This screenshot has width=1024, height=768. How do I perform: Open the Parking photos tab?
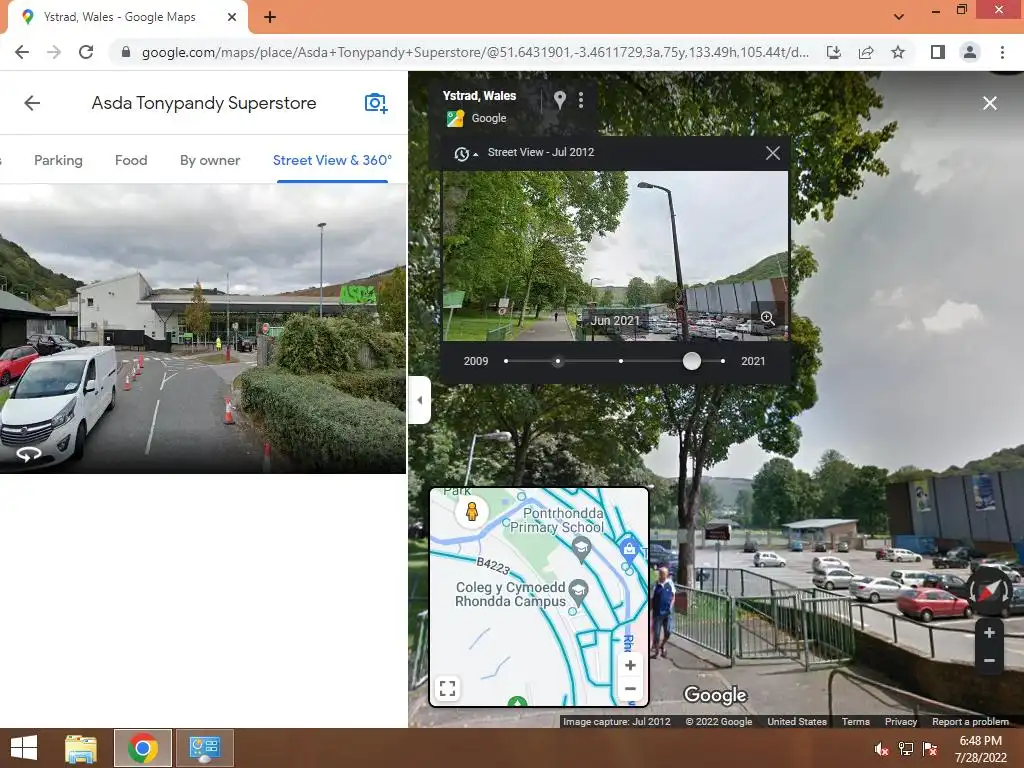tap(58, 161)
